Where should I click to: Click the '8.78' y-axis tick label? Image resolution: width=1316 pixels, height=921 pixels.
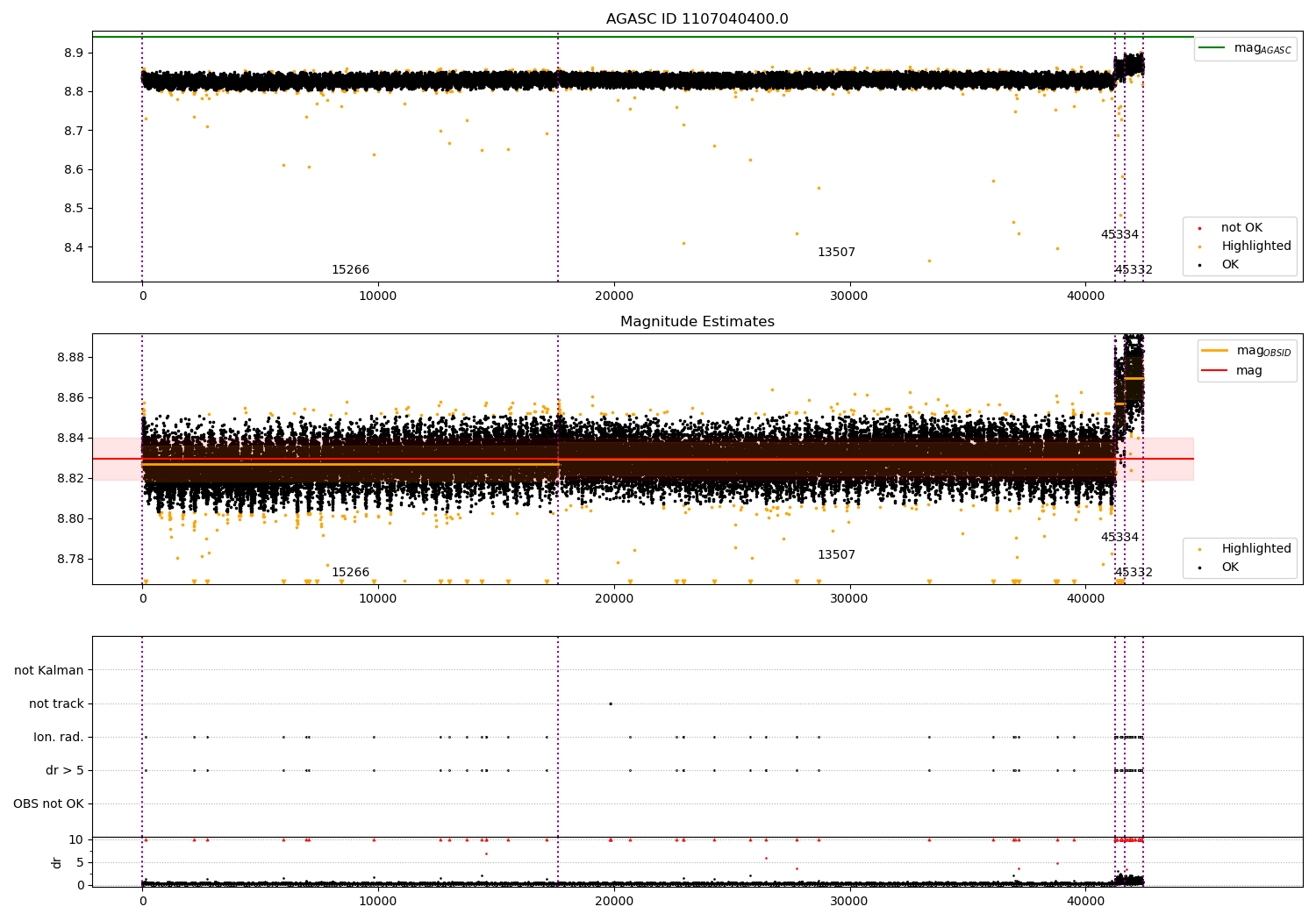pyautogui.click(x=70, y=560)
